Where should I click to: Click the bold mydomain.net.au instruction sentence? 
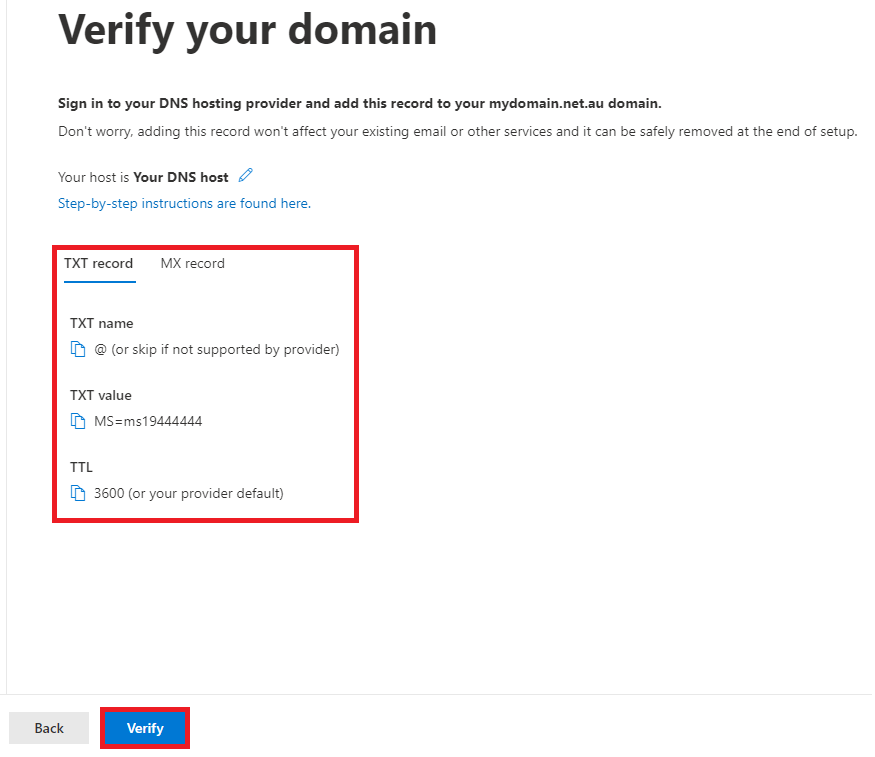point(360,103)
